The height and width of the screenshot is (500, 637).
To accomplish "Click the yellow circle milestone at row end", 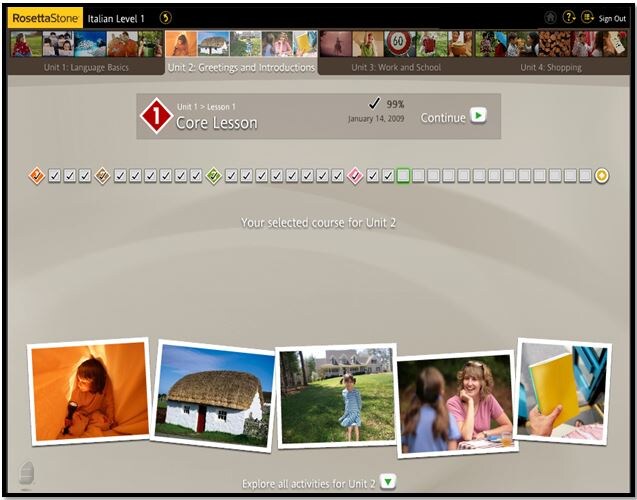I will pos(602,176).
